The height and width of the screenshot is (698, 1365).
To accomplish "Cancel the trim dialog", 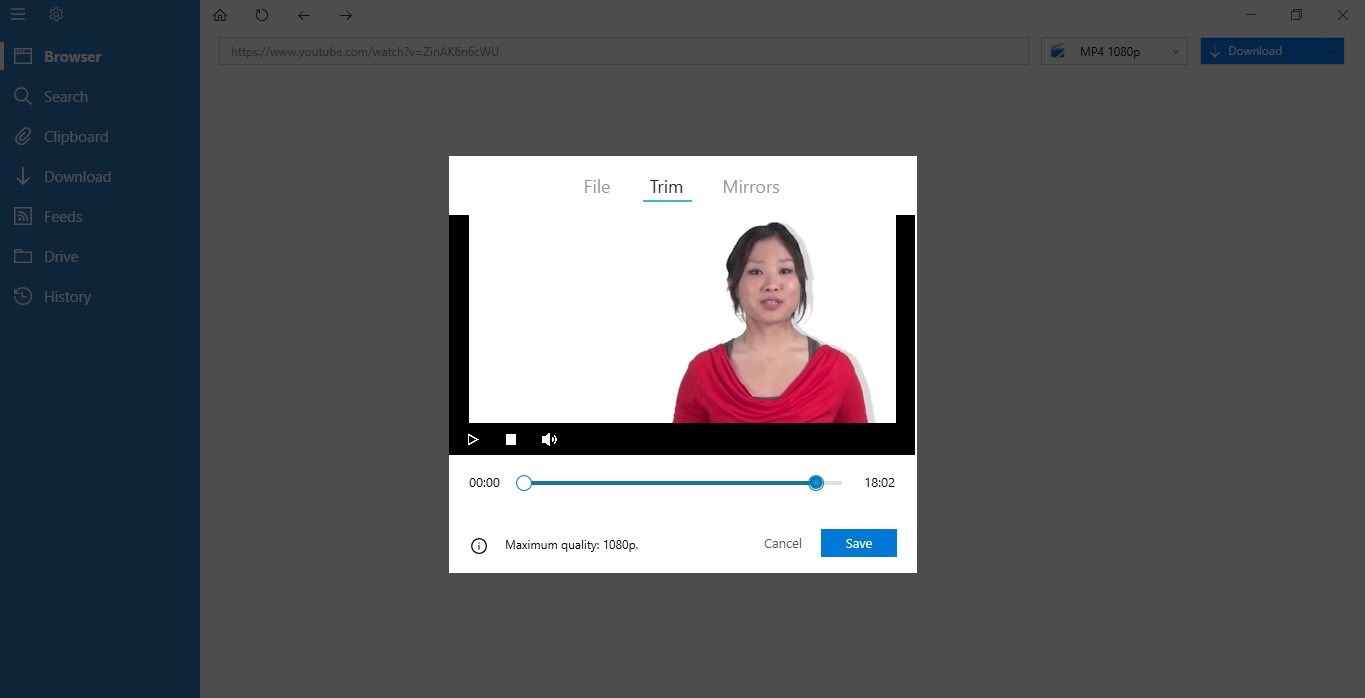I will pyautogui.click(x=782, y=543).
